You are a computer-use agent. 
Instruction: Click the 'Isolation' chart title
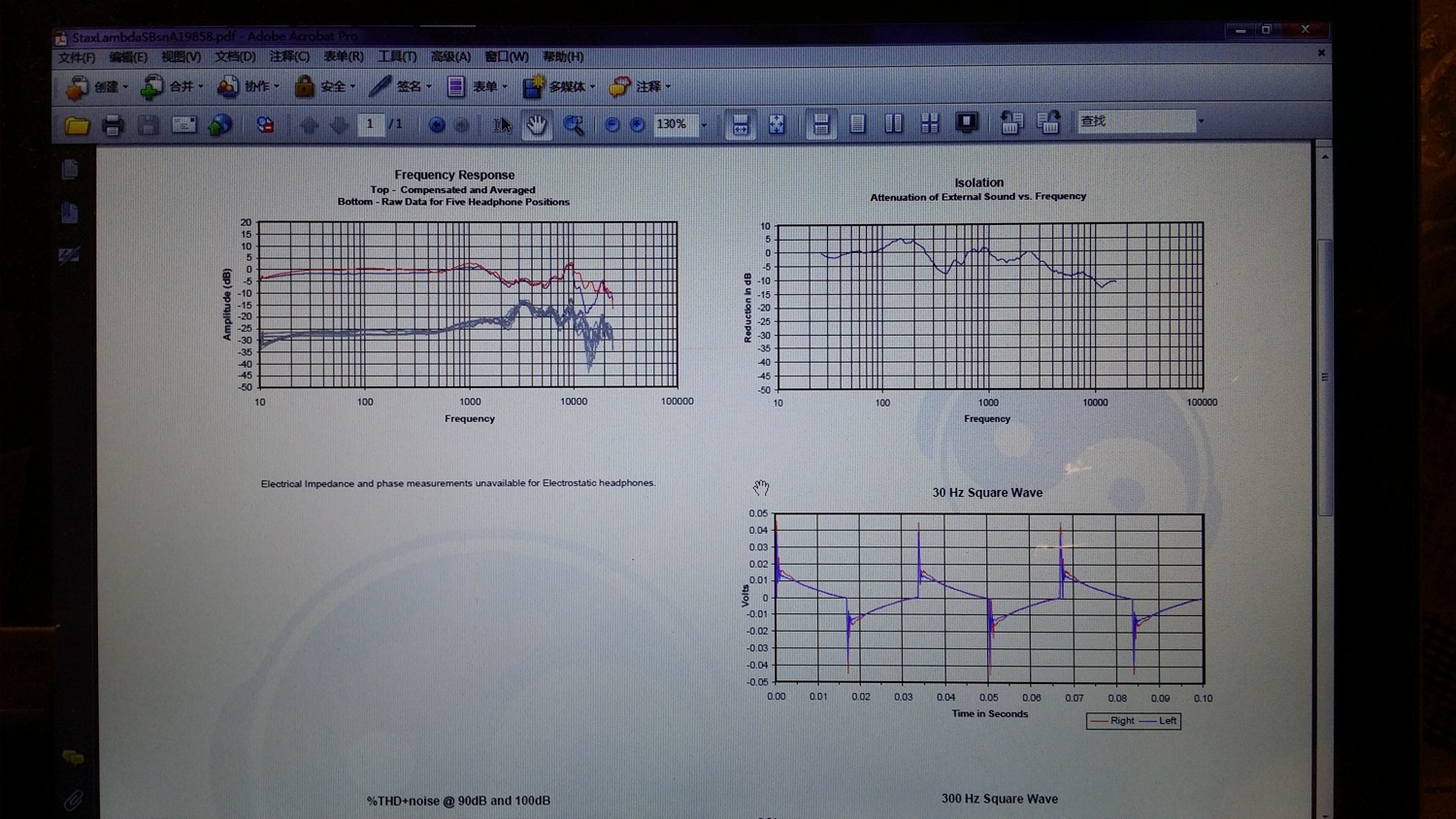[978, 182]
